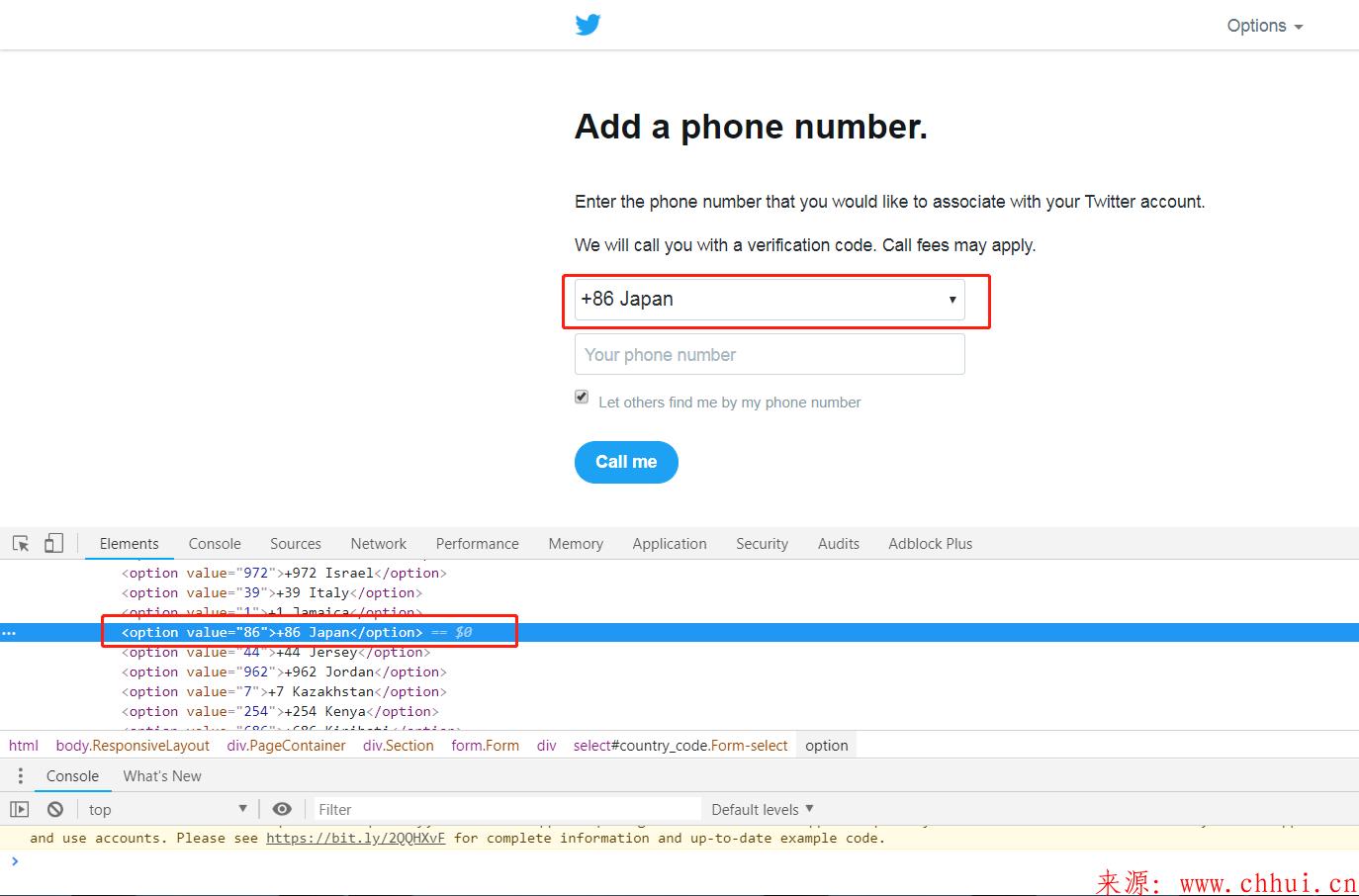The height and width of the screenshot is (896, 1359).
Task: Select the What's New drawer tab
Action: click(x=162, y=776)
